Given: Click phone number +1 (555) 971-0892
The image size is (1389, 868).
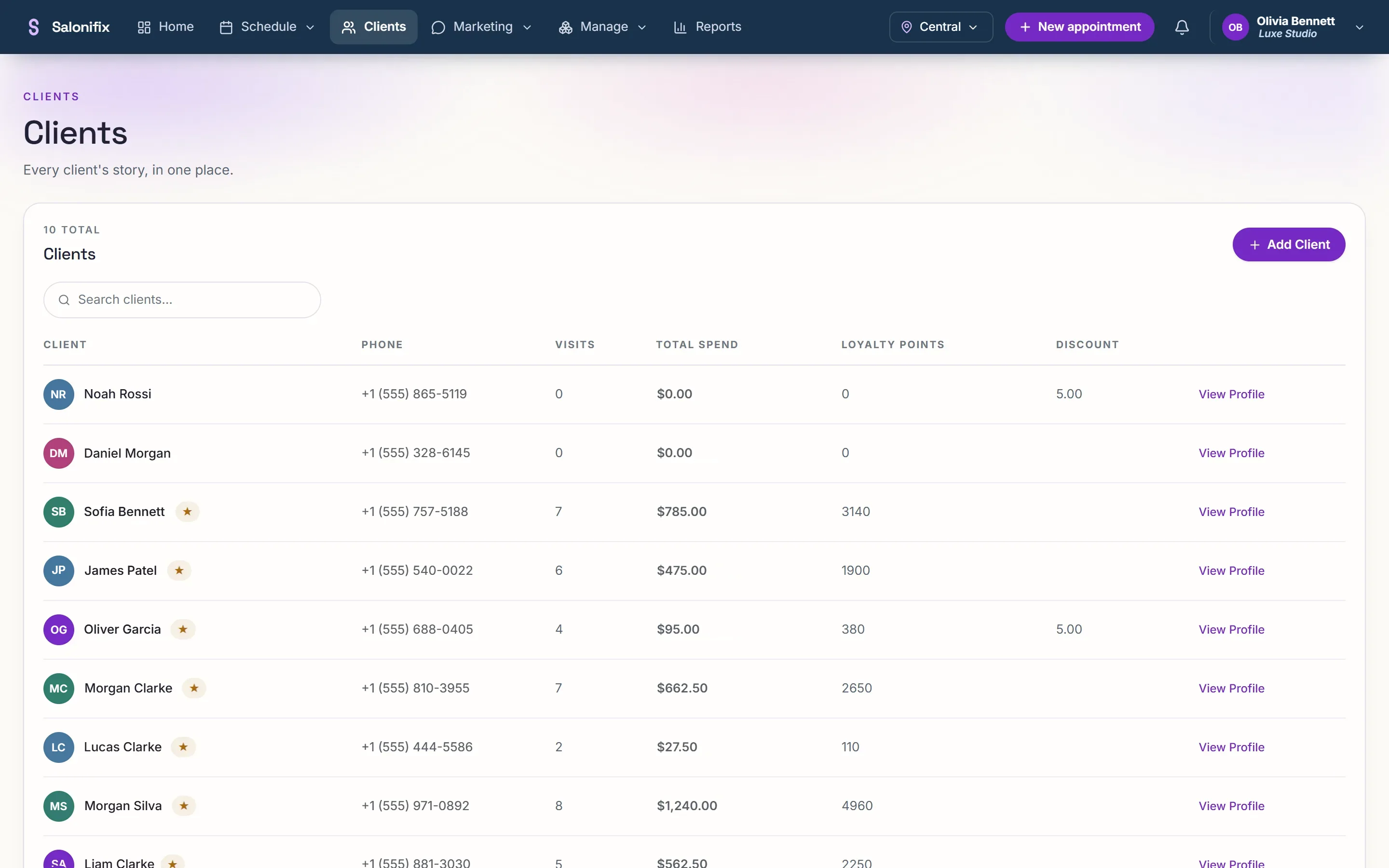Looking at the screenshot, I should click(x=415, y=806).
